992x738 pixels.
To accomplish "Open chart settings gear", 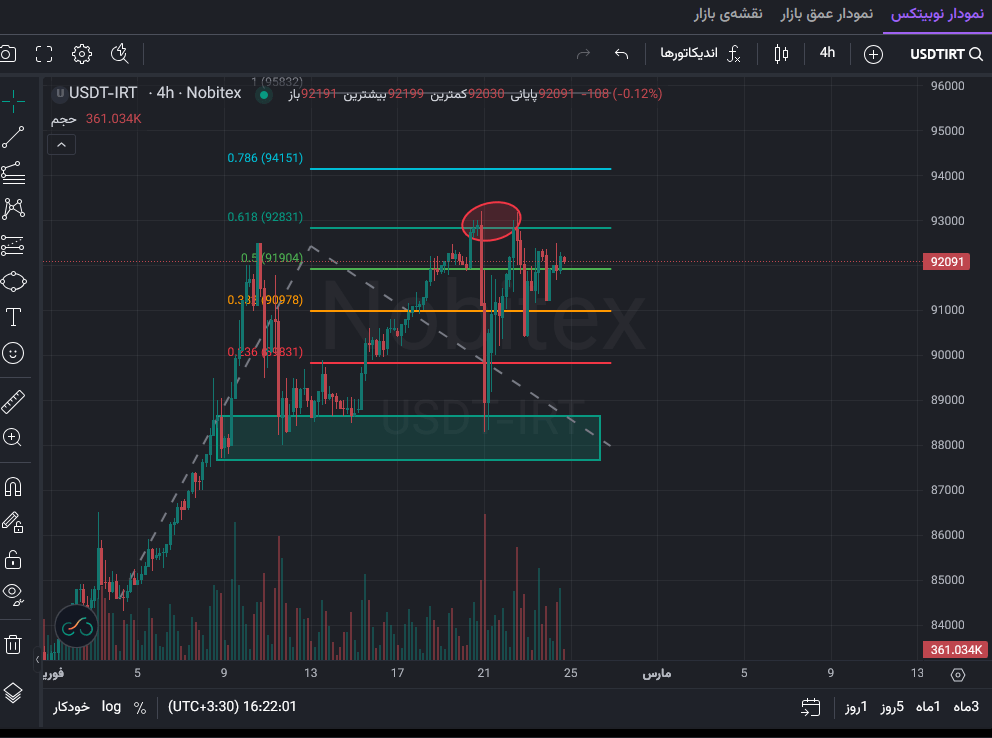I will click(82, 54).
